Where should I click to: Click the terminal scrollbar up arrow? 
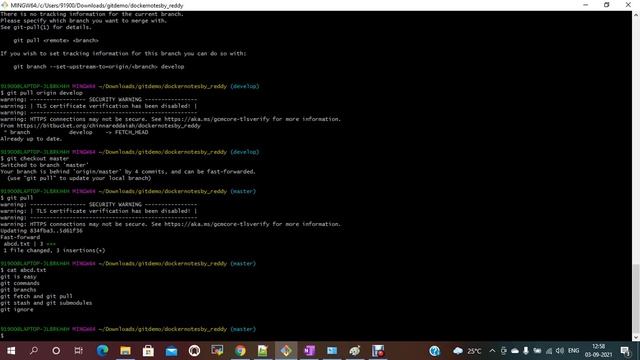click(x=636, y=15)
